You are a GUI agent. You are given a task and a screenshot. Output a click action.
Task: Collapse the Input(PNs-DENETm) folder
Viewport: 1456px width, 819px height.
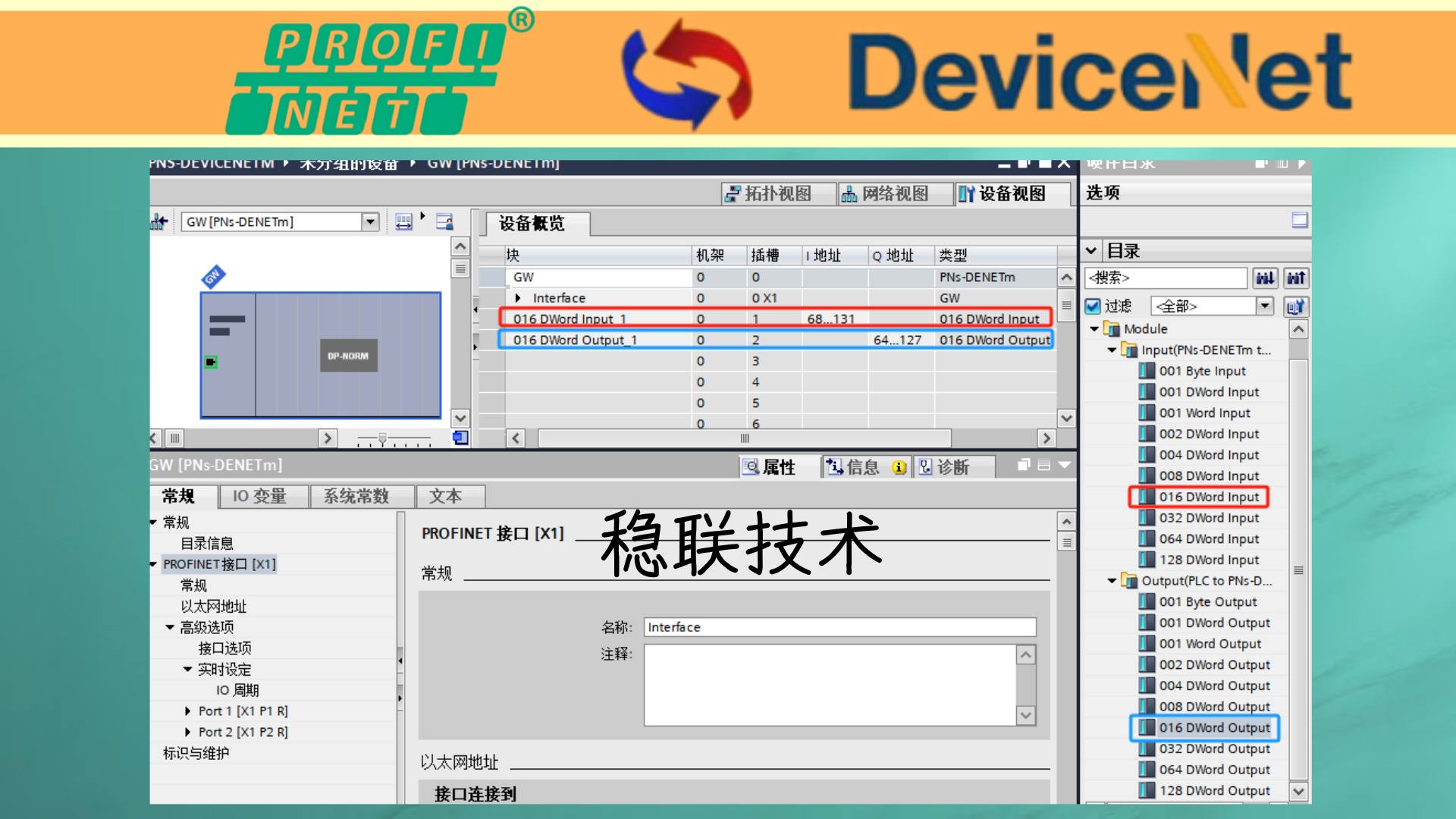pyautogui.click(x=1112, y=350)
